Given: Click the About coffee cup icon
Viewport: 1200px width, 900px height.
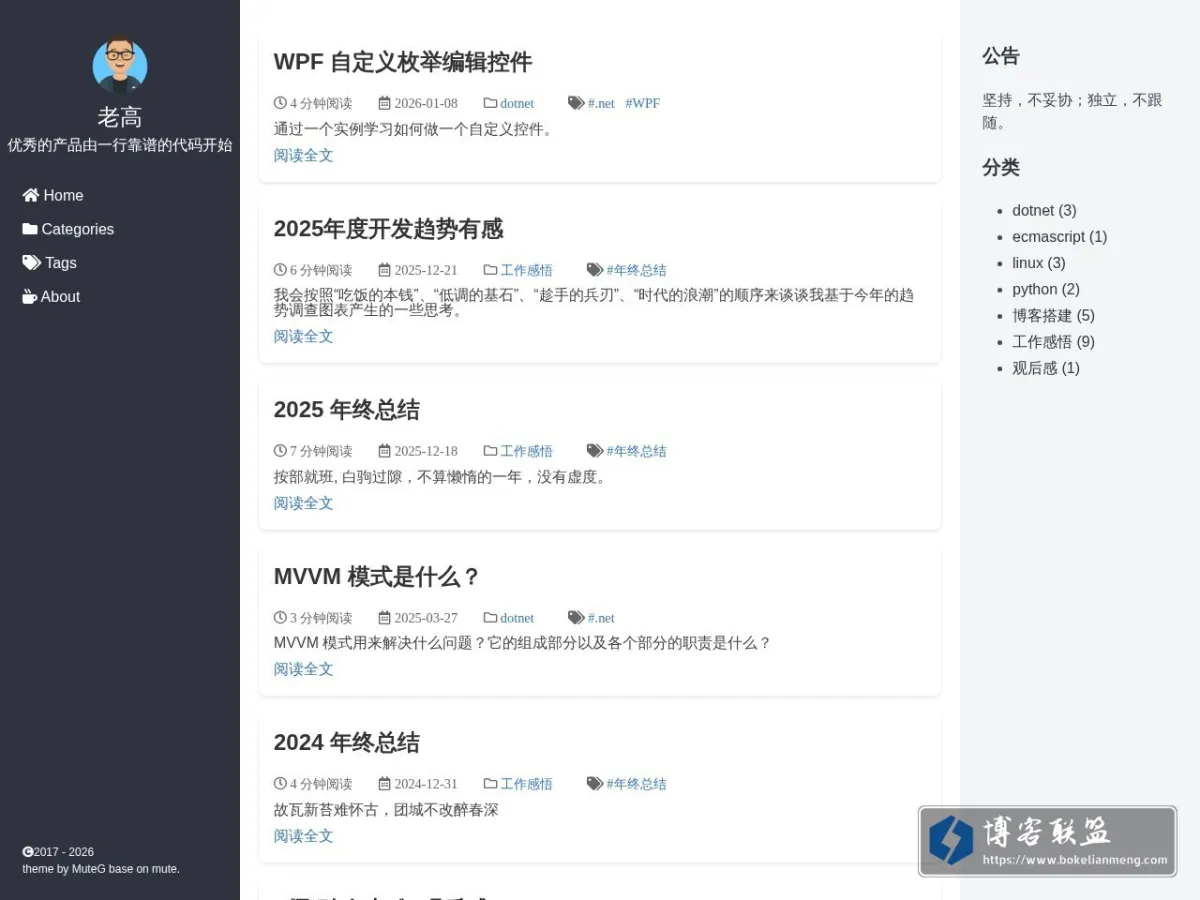Looking at the screenshot, I should [x=30, y=297].
